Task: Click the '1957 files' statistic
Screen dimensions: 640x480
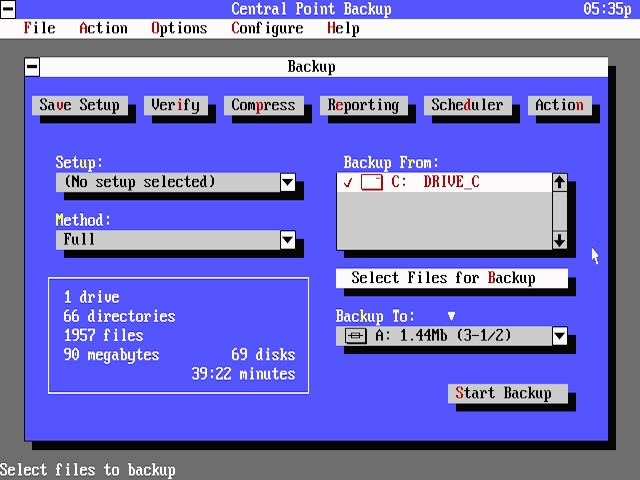Action: point(103,336)
